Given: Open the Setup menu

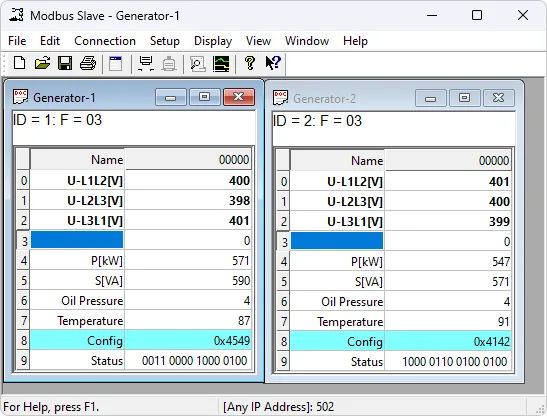Looking at the screenshot, I should point(165,41).
